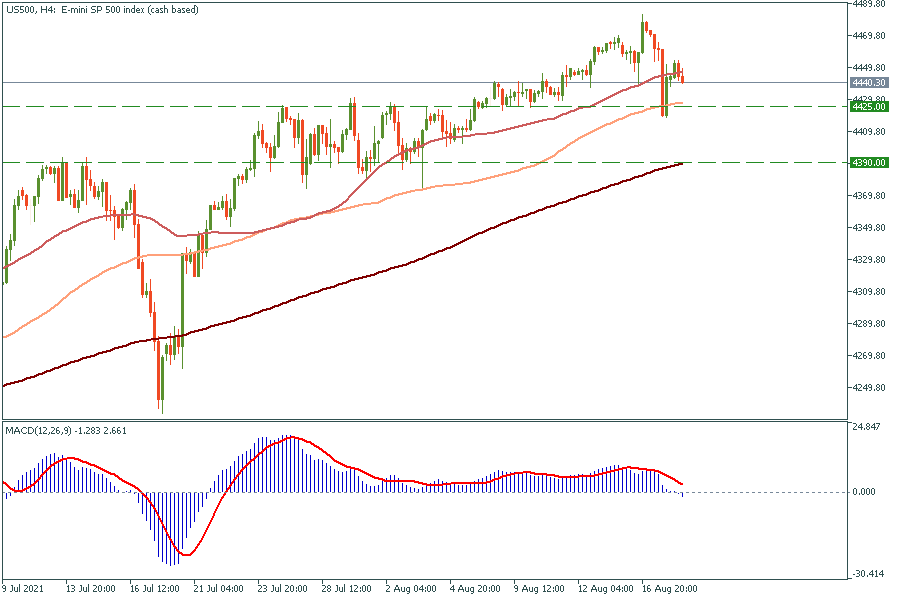This screenshot has height=600, width=900.
Task: Click the 24.847 MACD scale value
Action: point(866,427)
